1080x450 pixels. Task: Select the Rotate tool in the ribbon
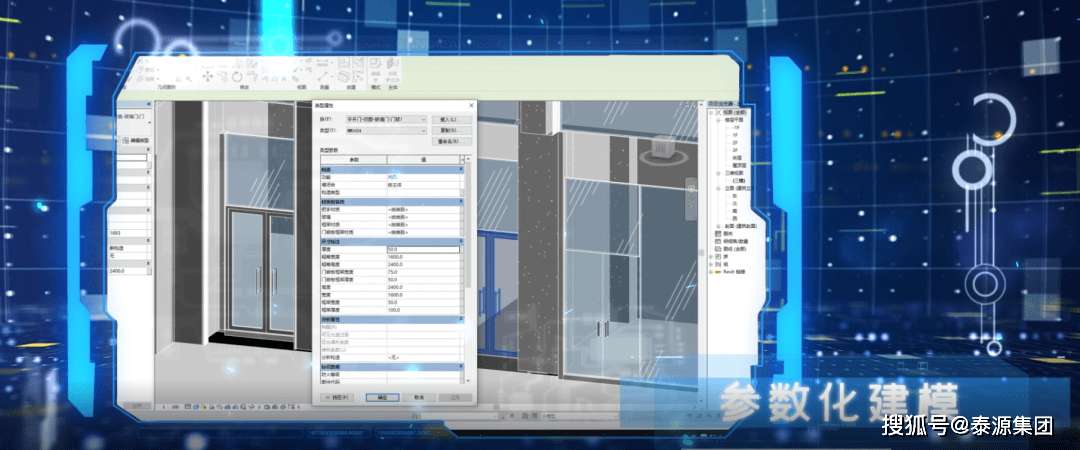(x=237, y=76)
